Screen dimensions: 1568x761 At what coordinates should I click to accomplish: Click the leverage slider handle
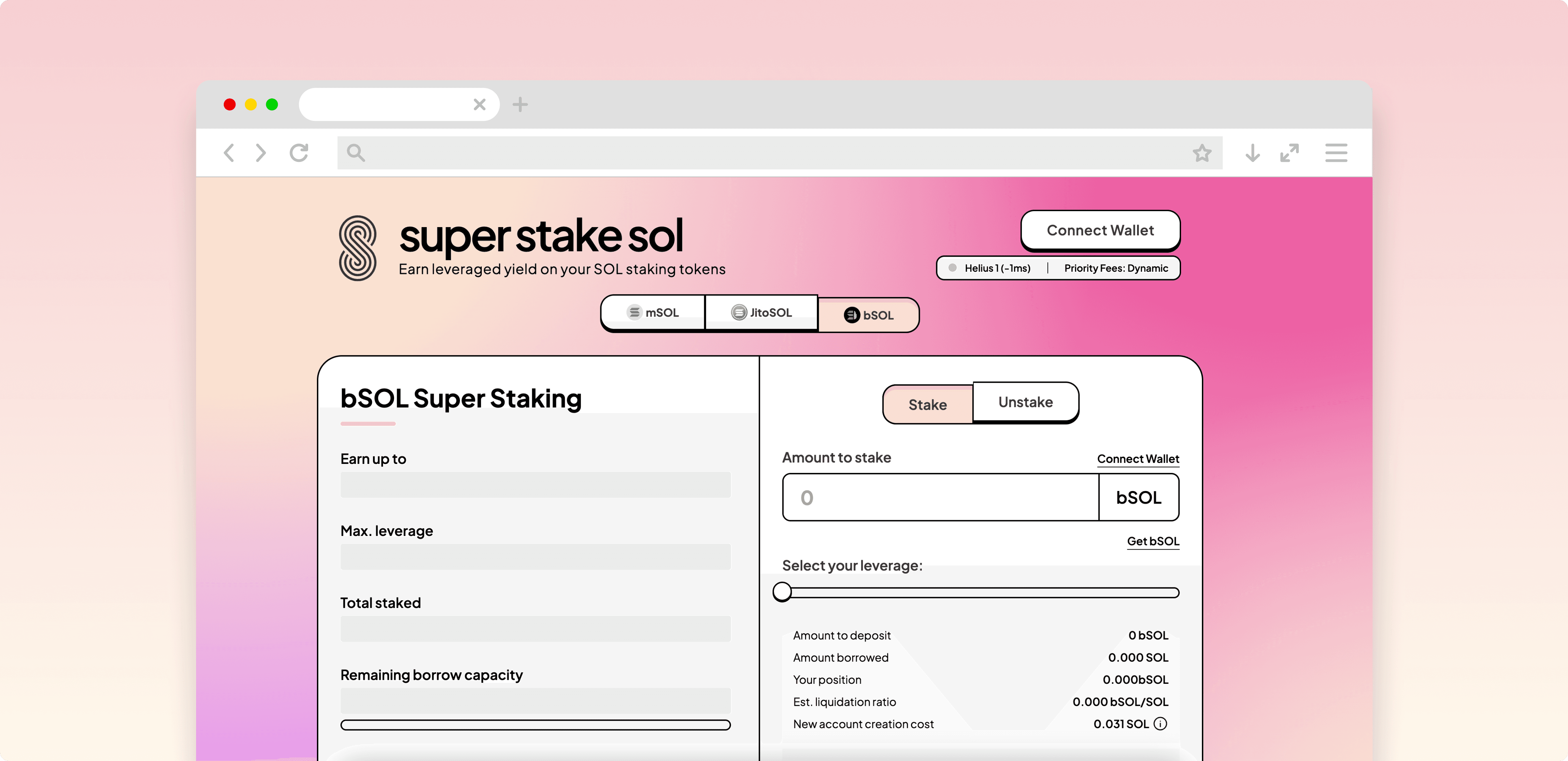point(782,592)
